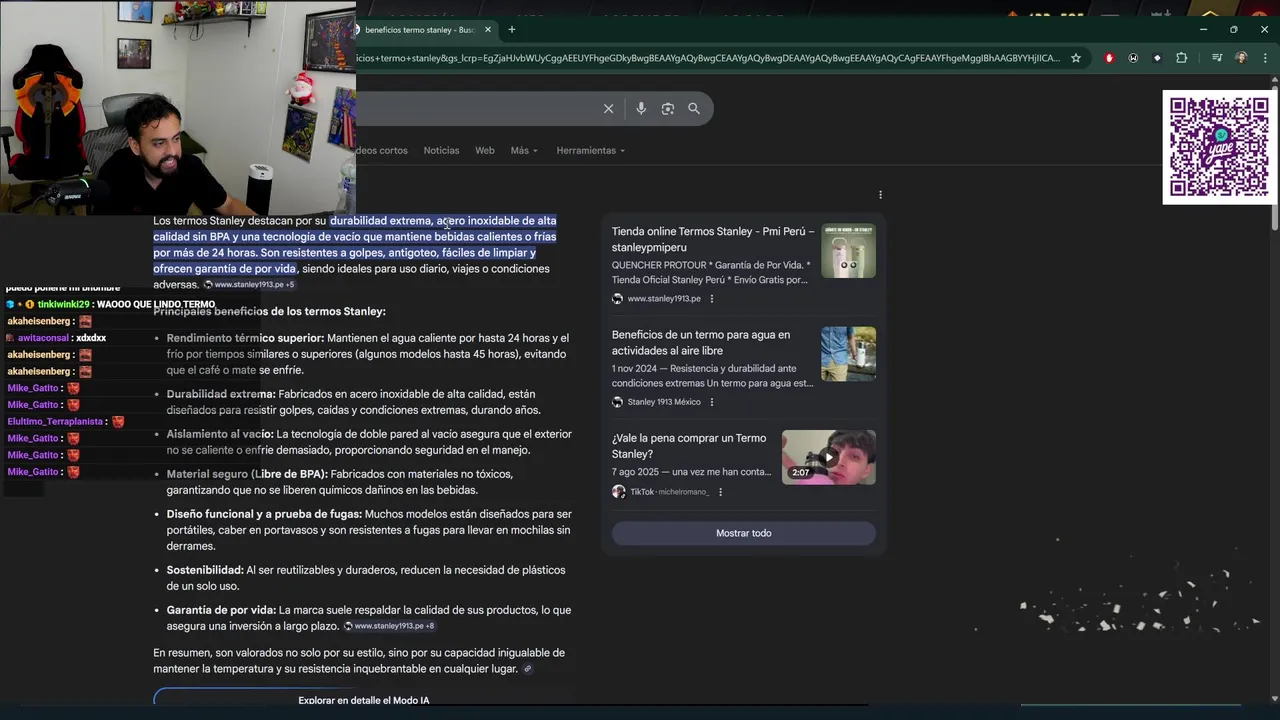The height and width of the screenshot is (720, 1280).
Task: Submit the search with the magnifier icon
Action: pos(694,109)
